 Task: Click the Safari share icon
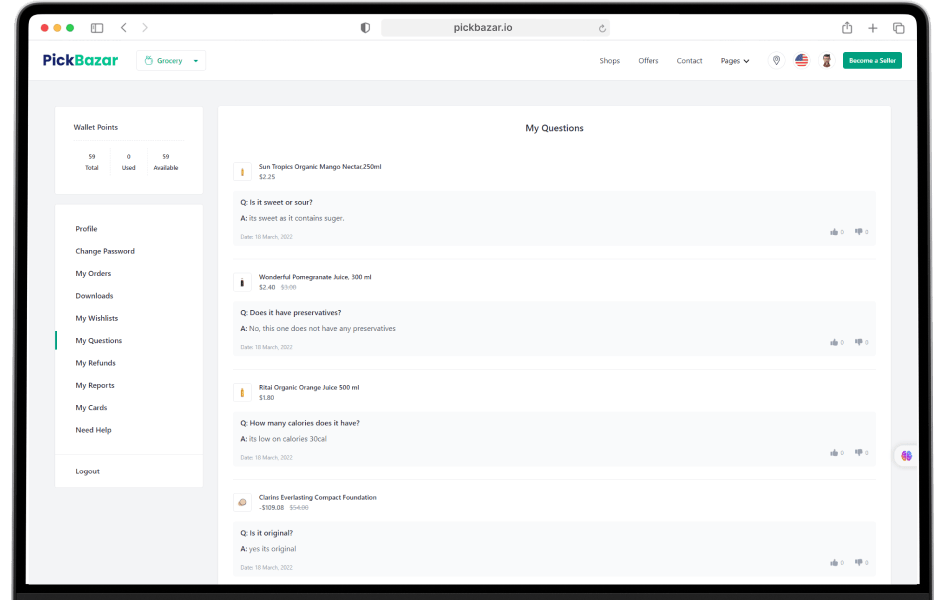[847, 28]
